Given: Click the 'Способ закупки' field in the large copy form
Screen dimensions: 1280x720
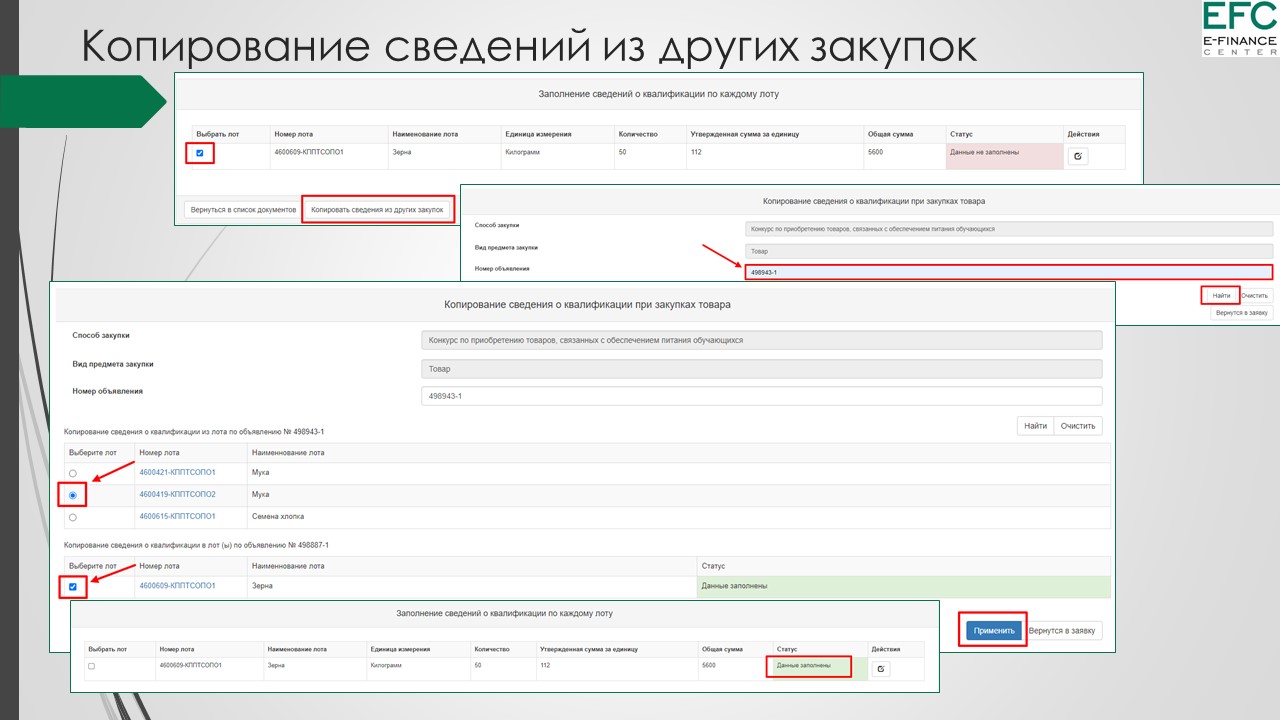Looking at the screenshot, I should pos(762,340).
